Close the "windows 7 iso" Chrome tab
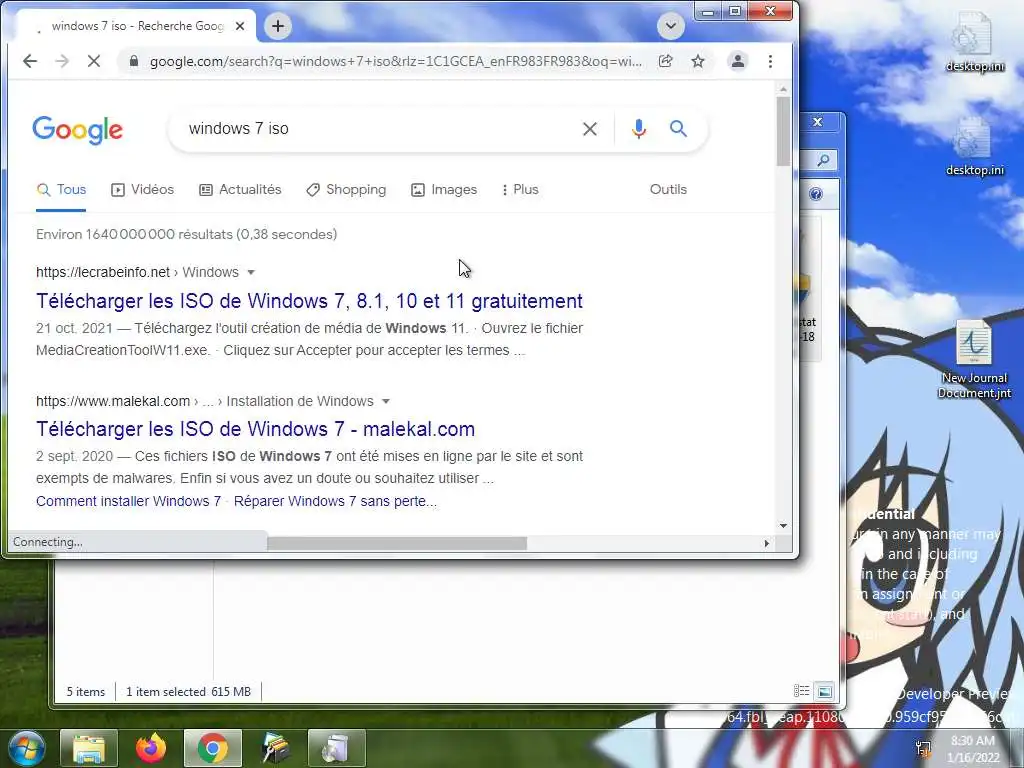Viewport: 1024px width, 768px height. point(240,26)
